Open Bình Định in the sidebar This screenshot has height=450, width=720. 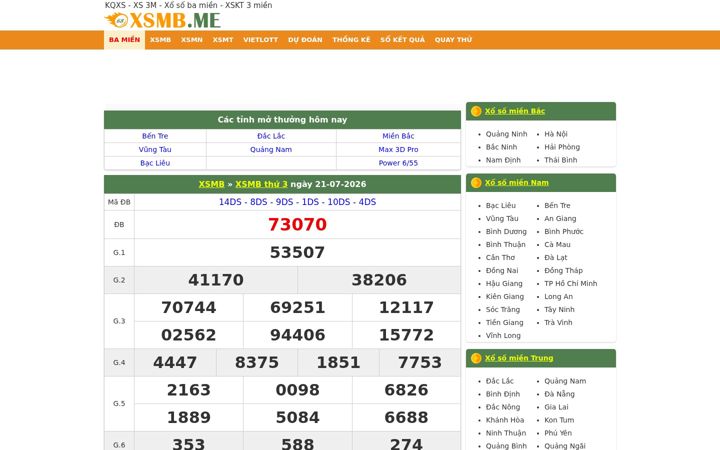pyautogui.click(x=503, y=394)
